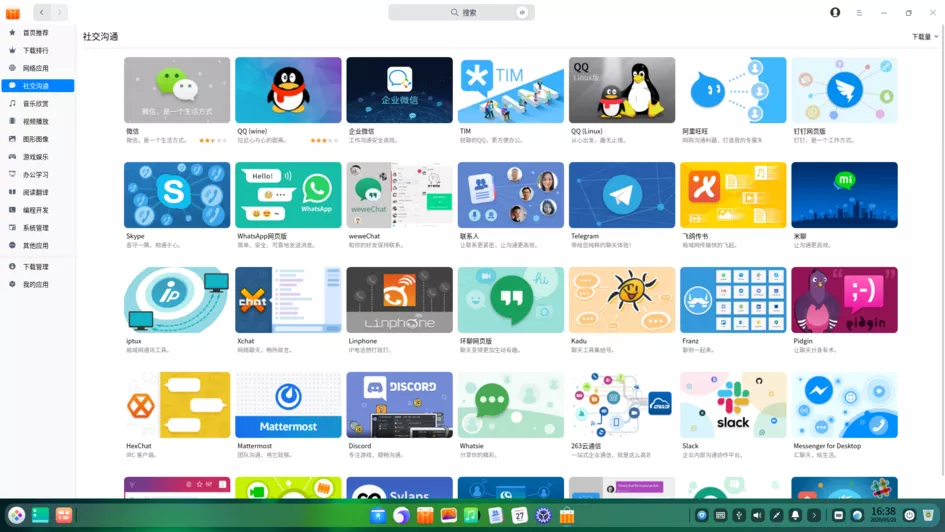Go to 编程开发 category
945x532 pixels.
point(35,210)
